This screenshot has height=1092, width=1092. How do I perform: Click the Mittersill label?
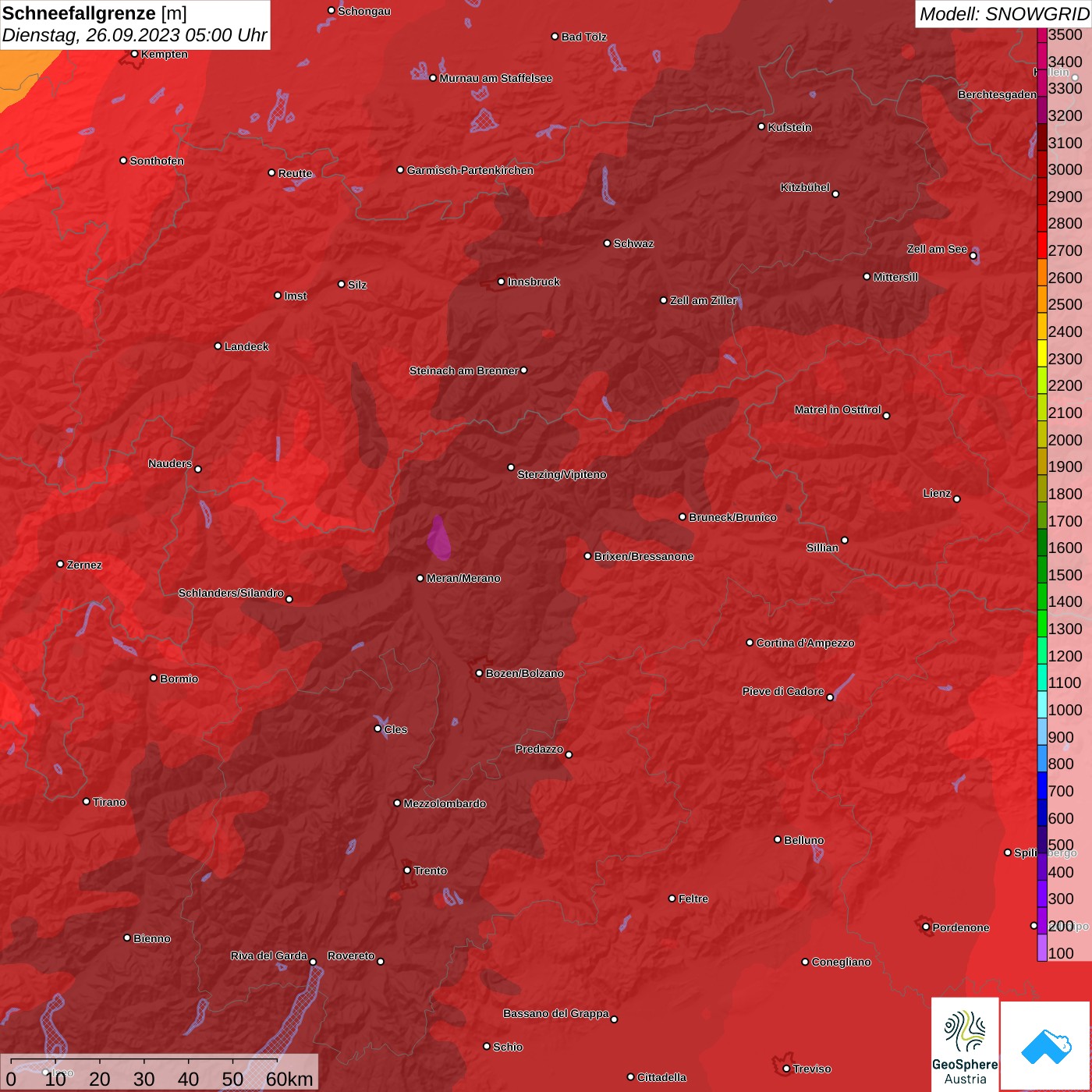click(x=895, y=277)
